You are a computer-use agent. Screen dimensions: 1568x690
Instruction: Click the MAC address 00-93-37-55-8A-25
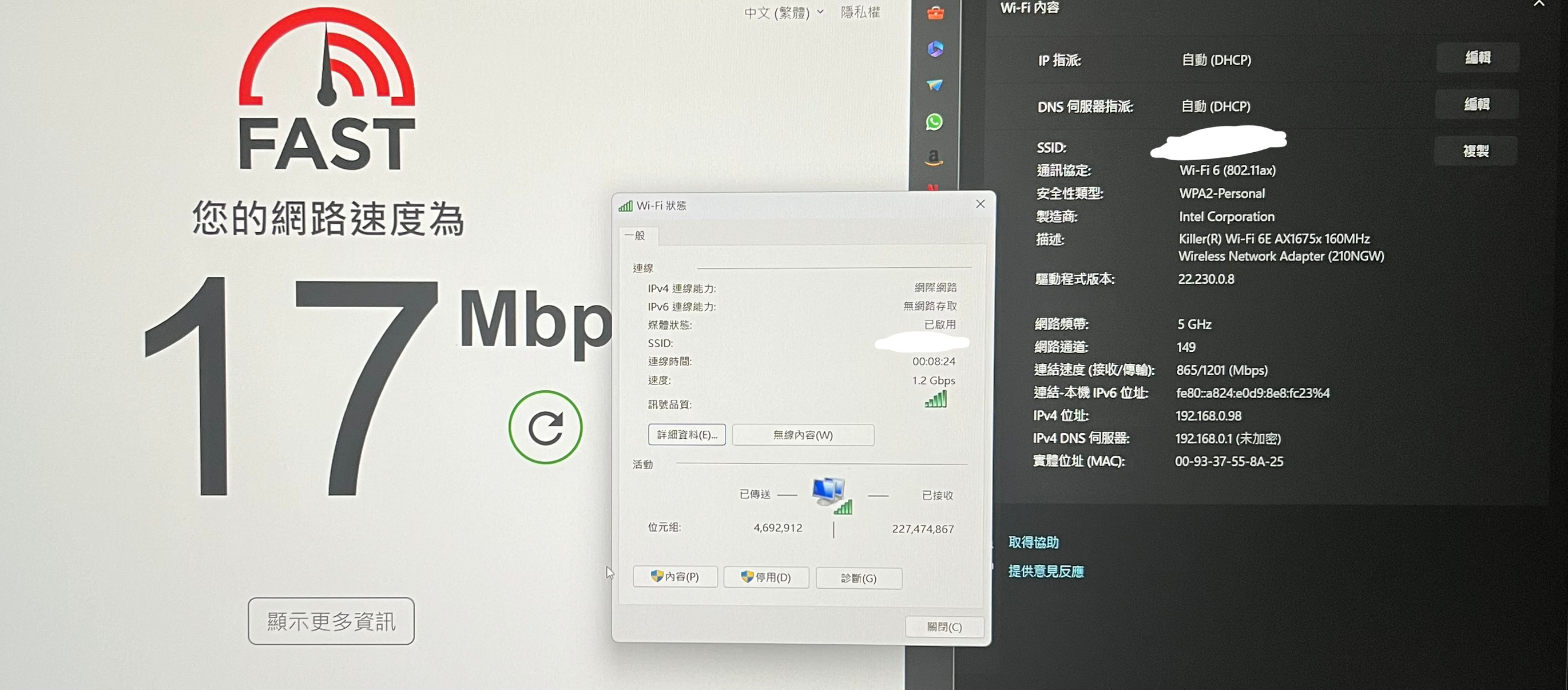(1229, 462)
